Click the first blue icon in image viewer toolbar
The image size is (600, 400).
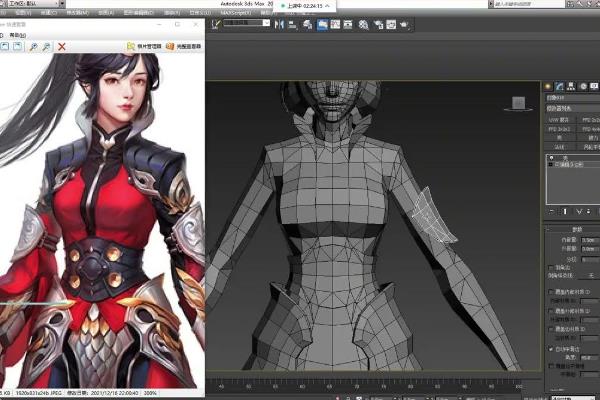point(4,46)
